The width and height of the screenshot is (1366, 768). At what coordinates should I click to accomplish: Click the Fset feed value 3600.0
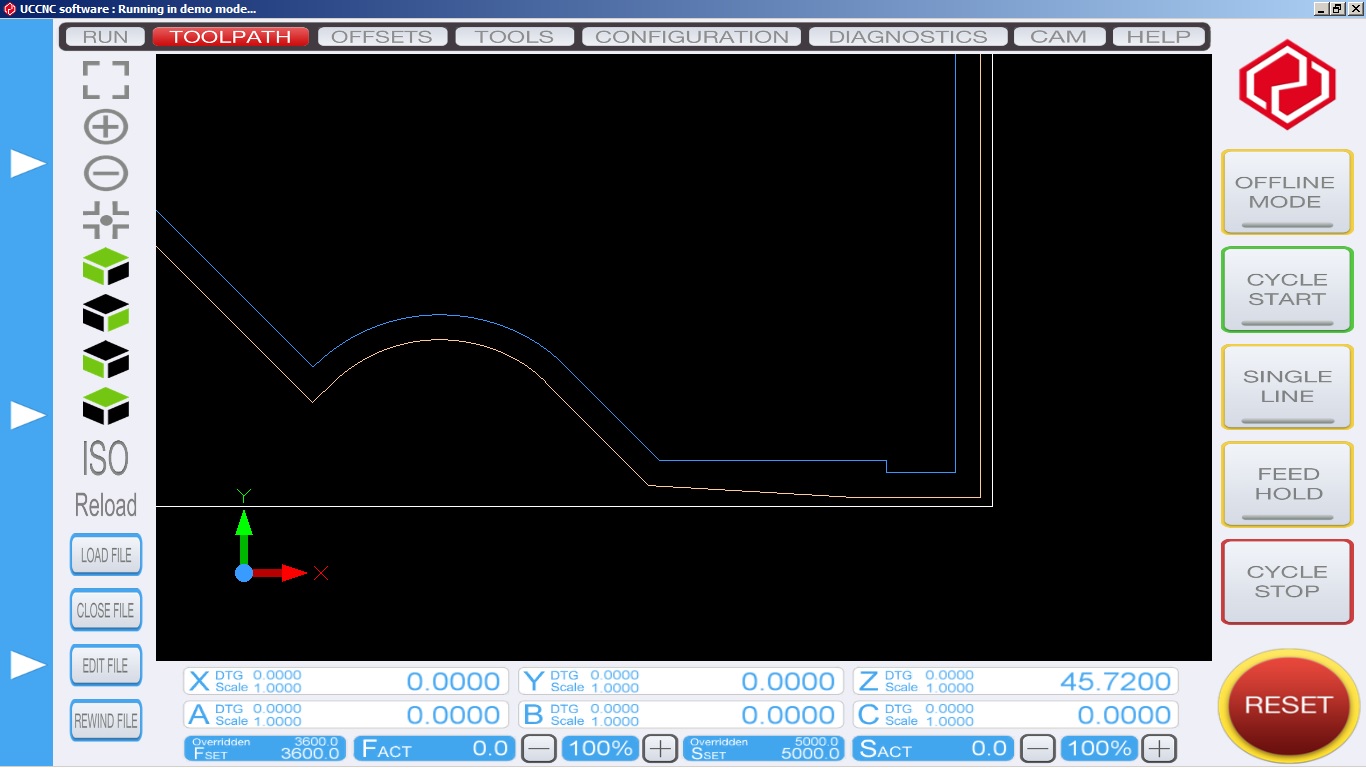pos(310,754)
